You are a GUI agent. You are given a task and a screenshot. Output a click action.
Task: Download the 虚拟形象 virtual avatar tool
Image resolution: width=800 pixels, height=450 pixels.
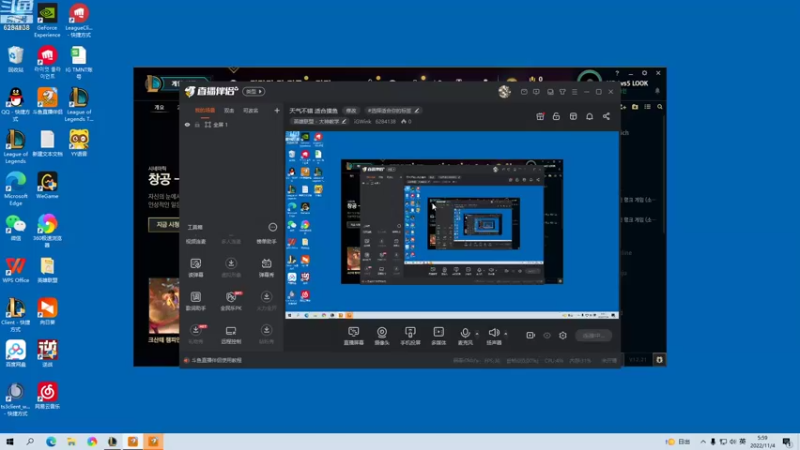pyautogui.click(x=231, y=267)
